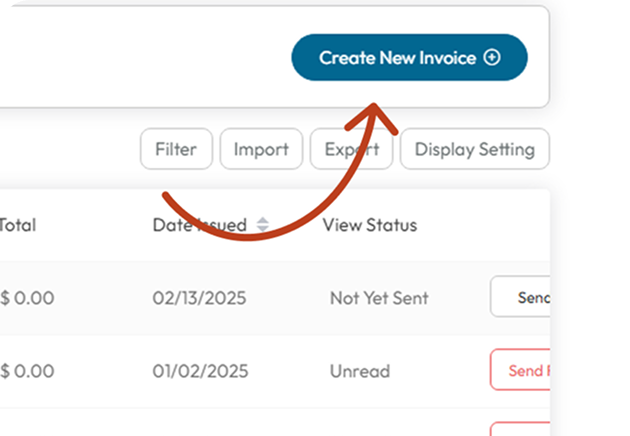Click the Send button in the 02/13/2025 row

[x=522, y=297]
